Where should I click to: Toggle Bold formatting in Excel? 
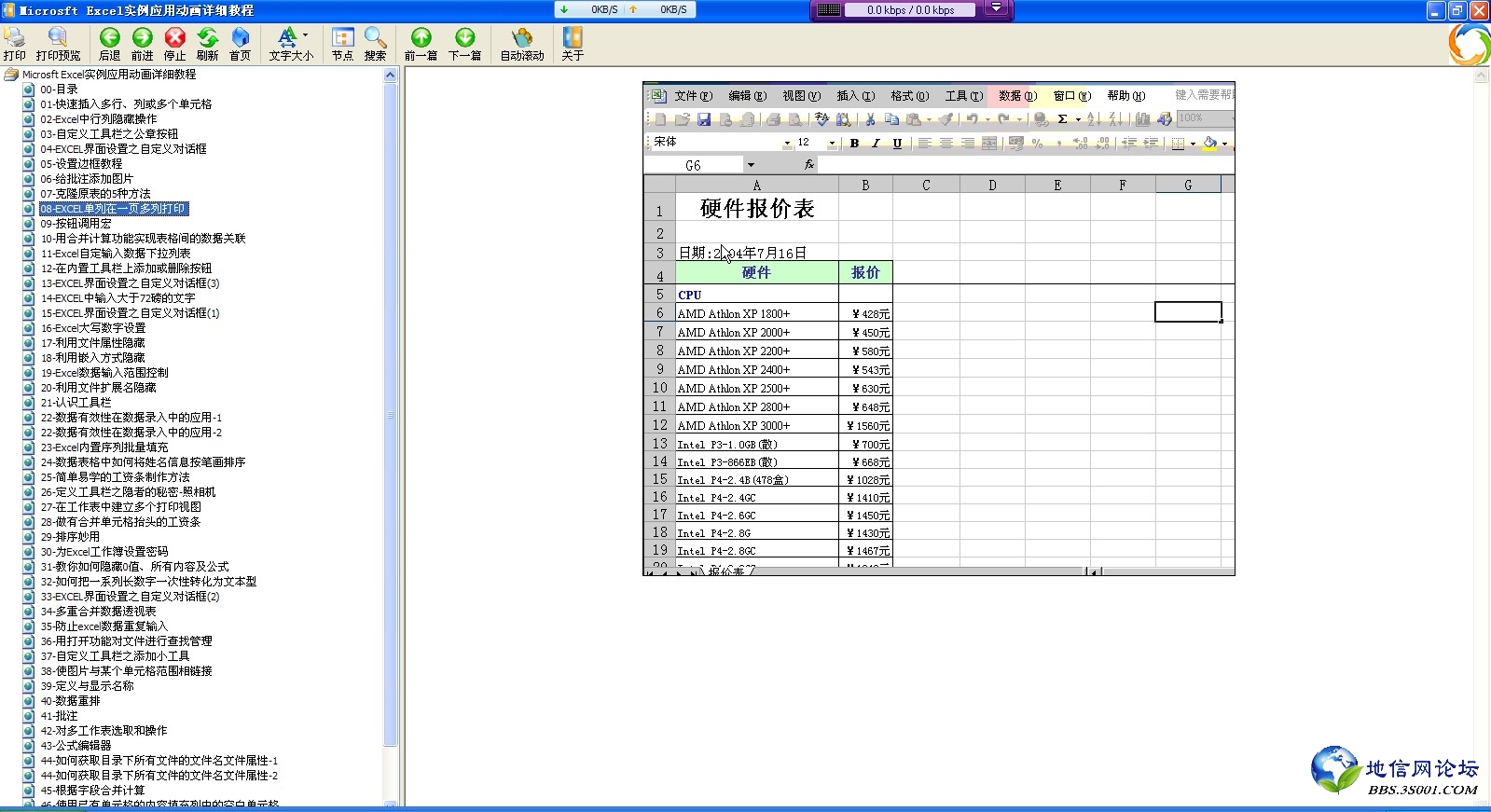[854, 143]
